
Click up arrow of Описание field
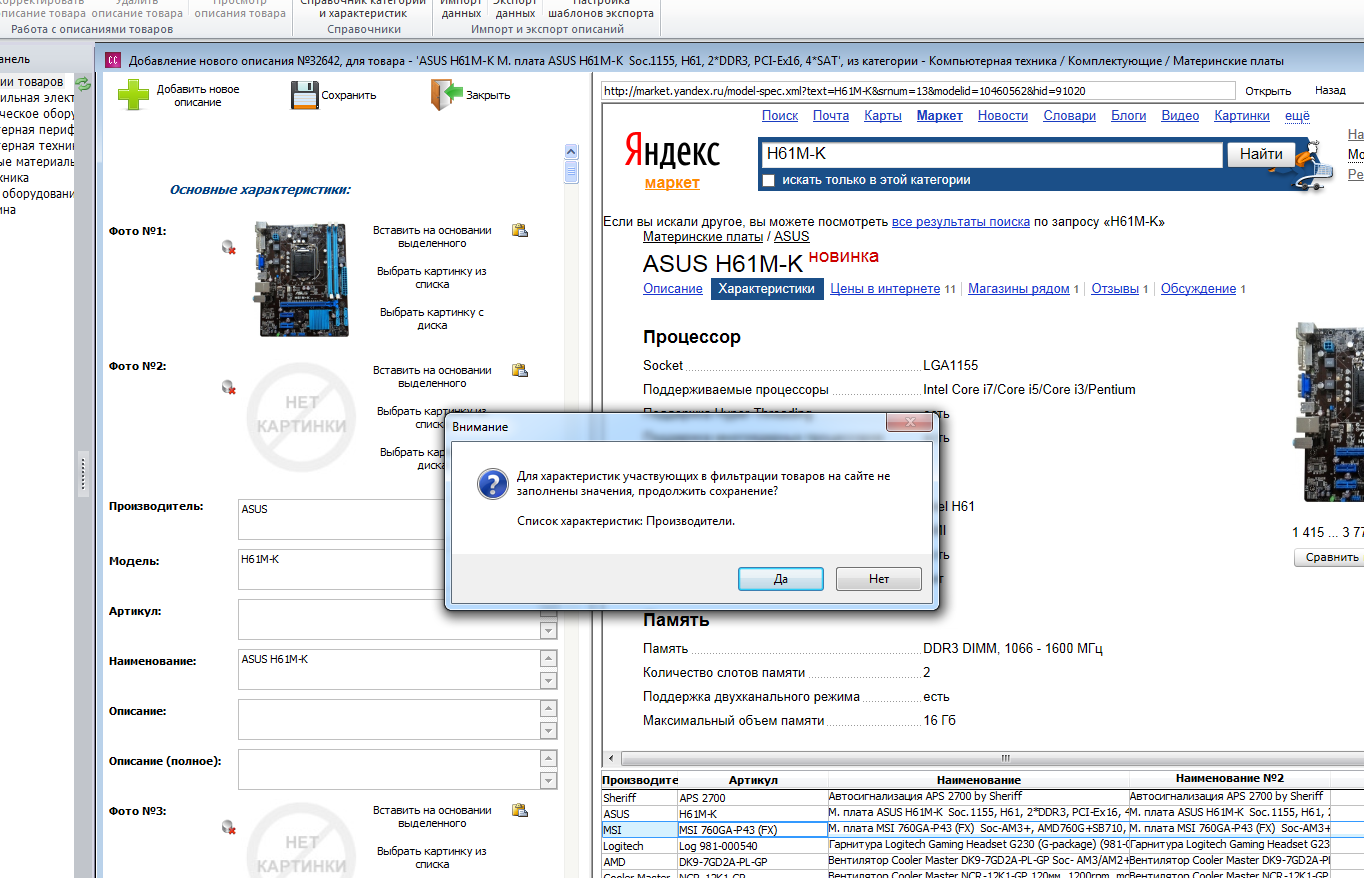(x=548, y=709)
